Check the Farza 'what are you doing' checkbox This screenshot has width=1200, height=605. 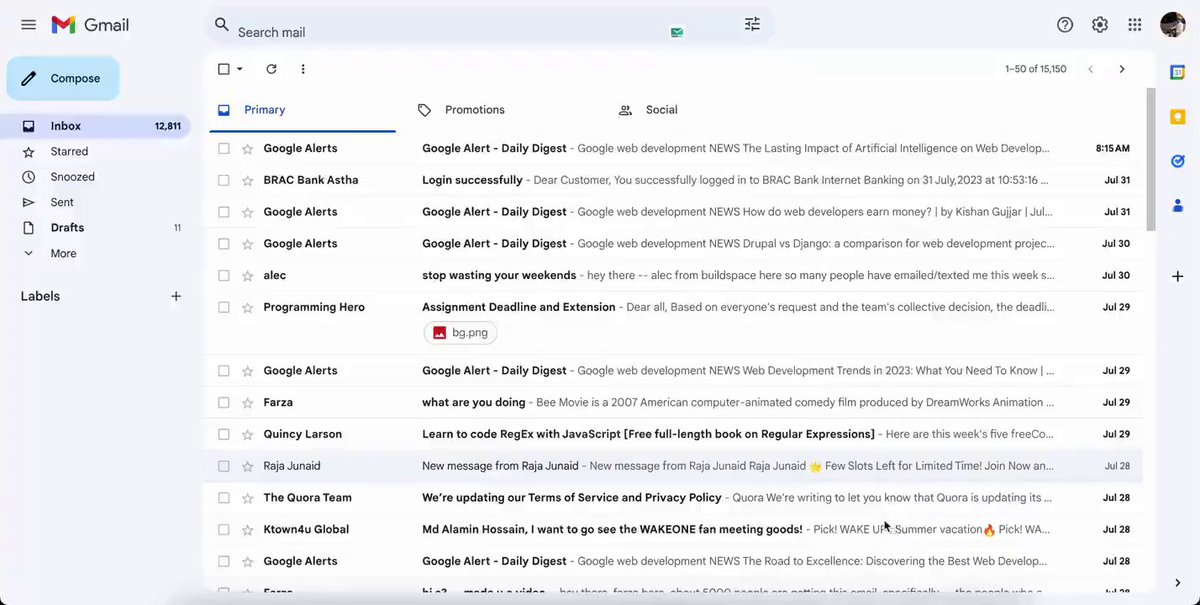coord(223,402)
